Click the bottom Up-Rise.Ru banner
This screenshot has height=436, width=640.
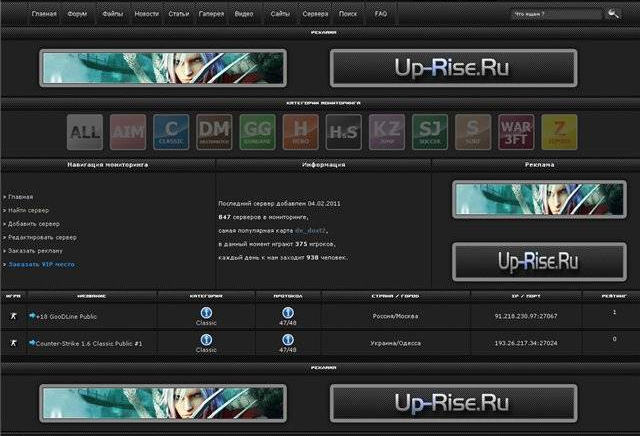click(x=453, y=403)
